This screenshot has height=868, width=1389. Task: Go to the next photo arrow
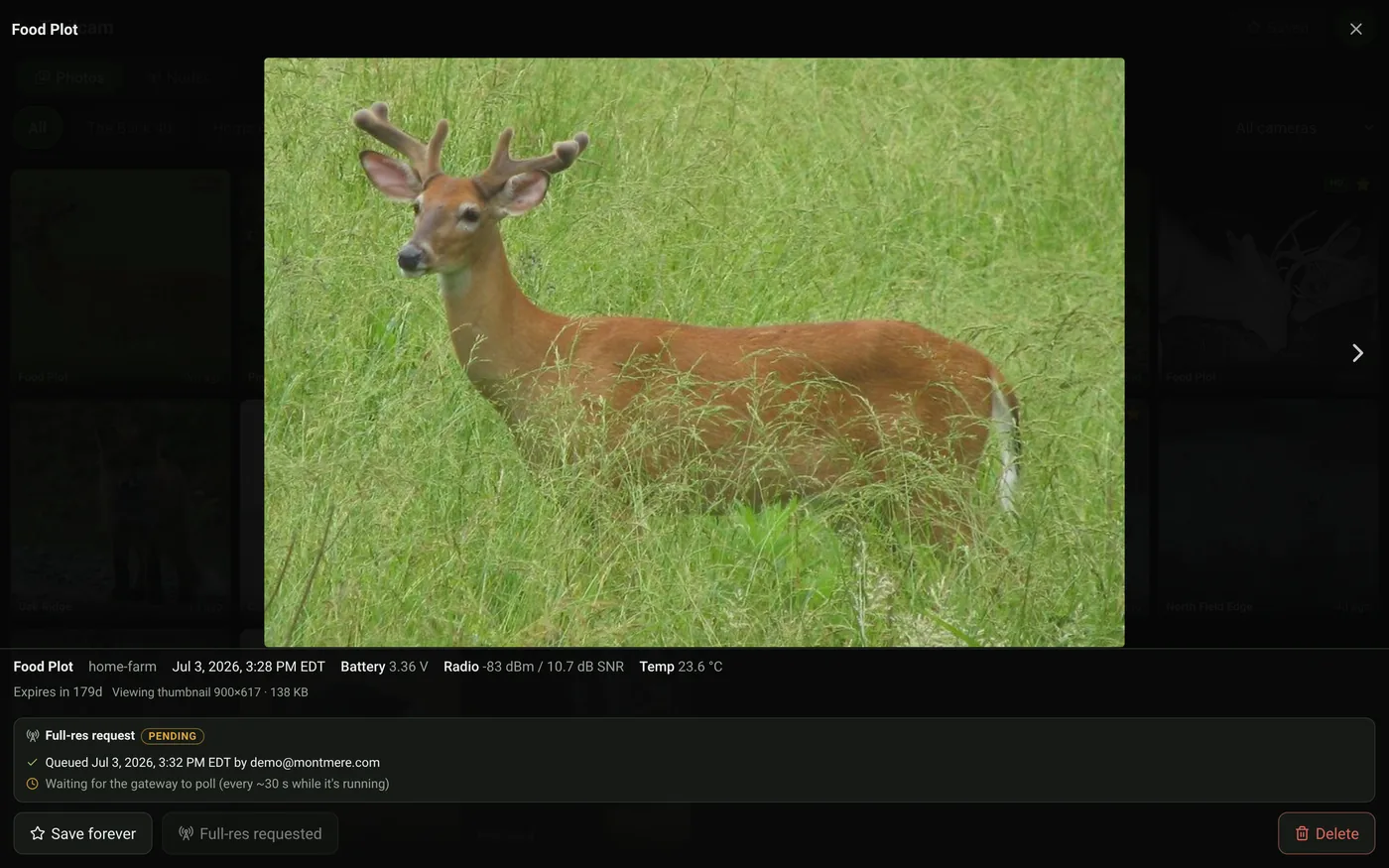click(1357, 353)
